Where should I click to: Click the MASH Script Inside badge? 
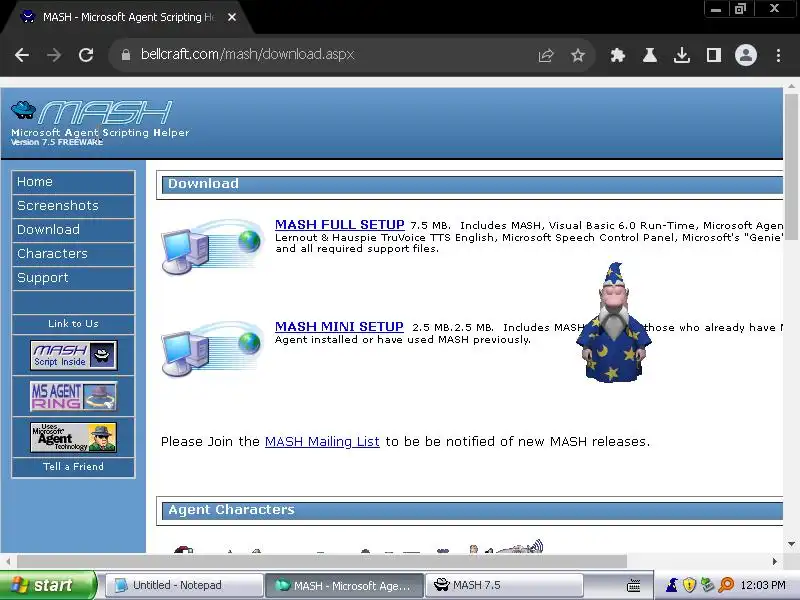[x=73, y=355]
